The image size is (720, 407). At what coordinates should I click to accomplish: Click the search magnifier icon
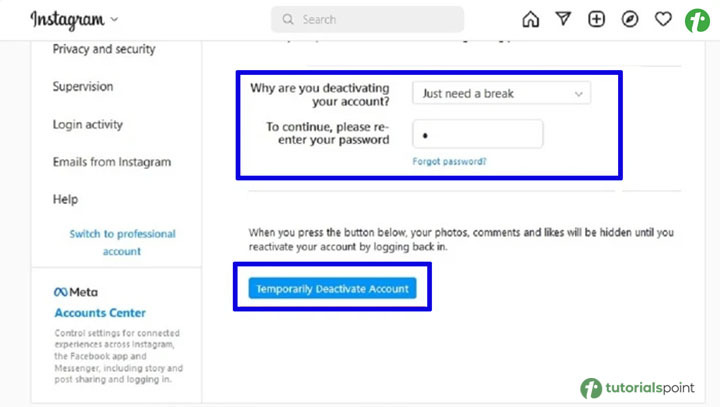288,19
